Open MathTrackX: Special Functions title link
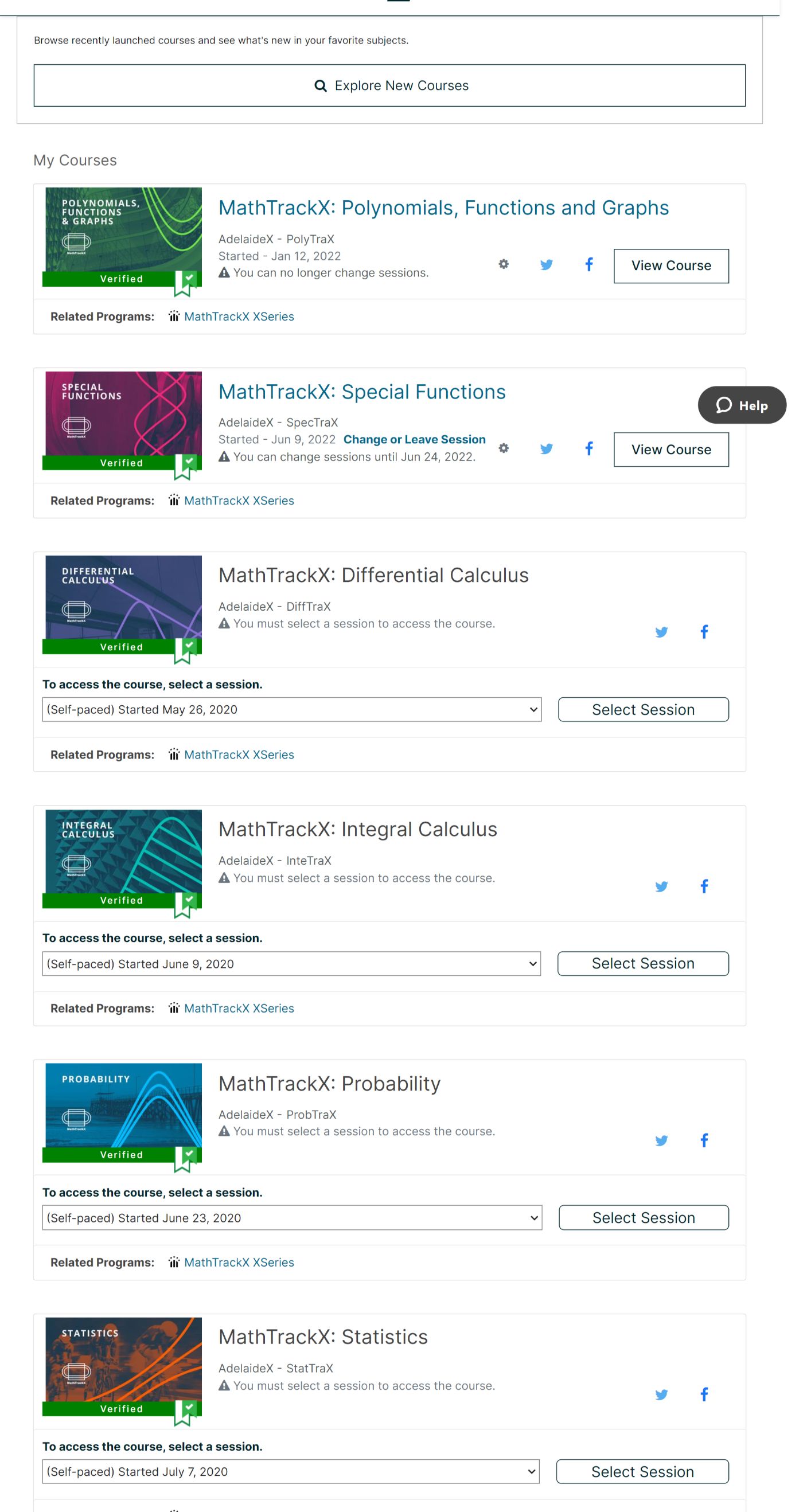This screenshot has width=803, height=1512. point(361,392)
